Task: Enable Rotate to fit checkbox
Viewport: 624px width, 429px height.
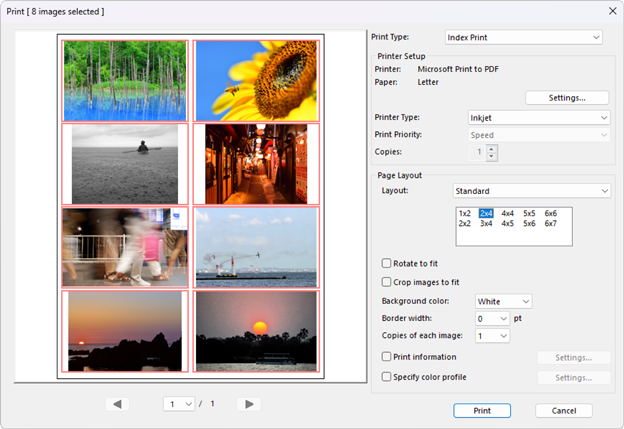Action: 387,263
